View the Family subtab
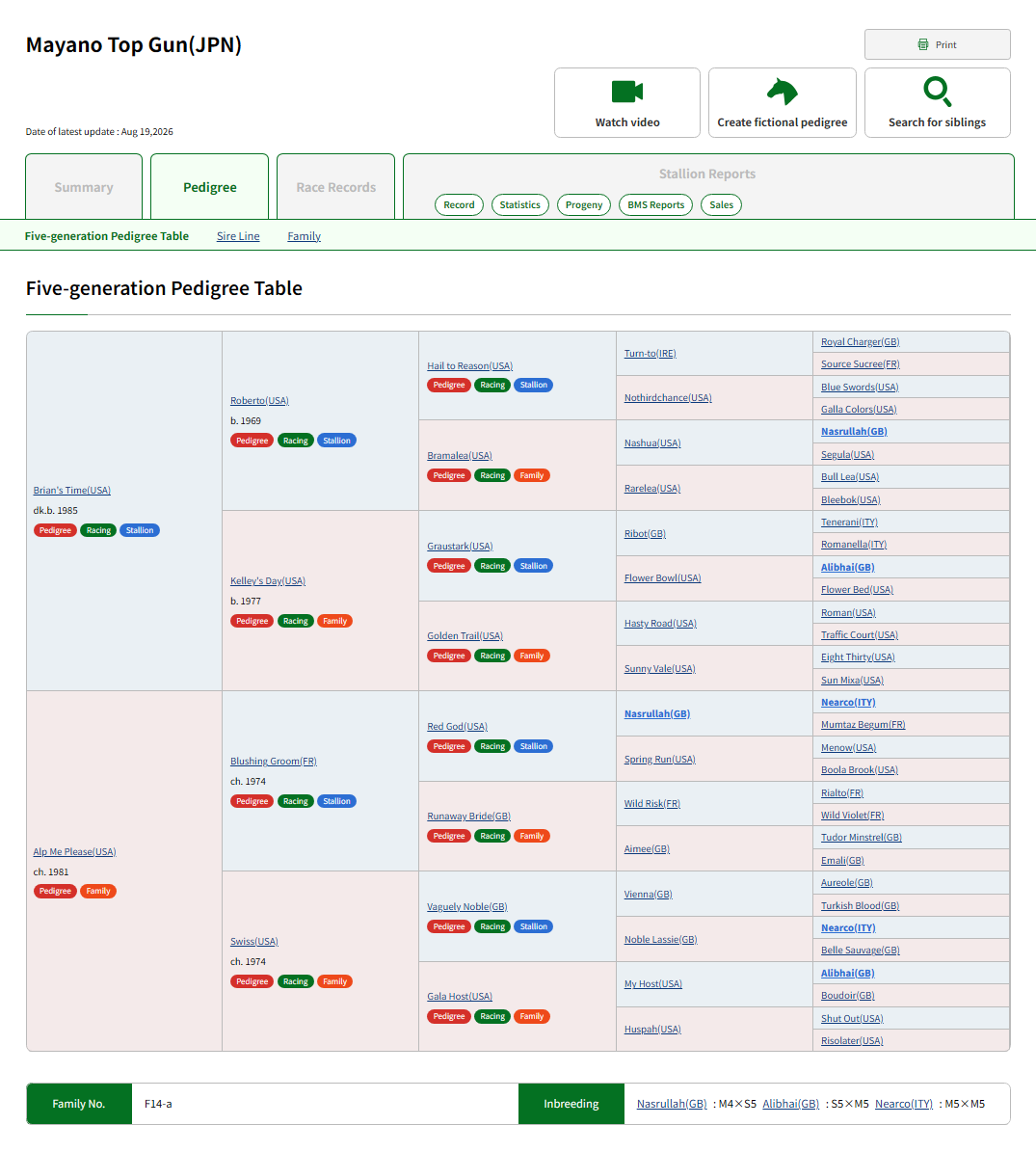1036x1152 pixels. coord(304,236)
